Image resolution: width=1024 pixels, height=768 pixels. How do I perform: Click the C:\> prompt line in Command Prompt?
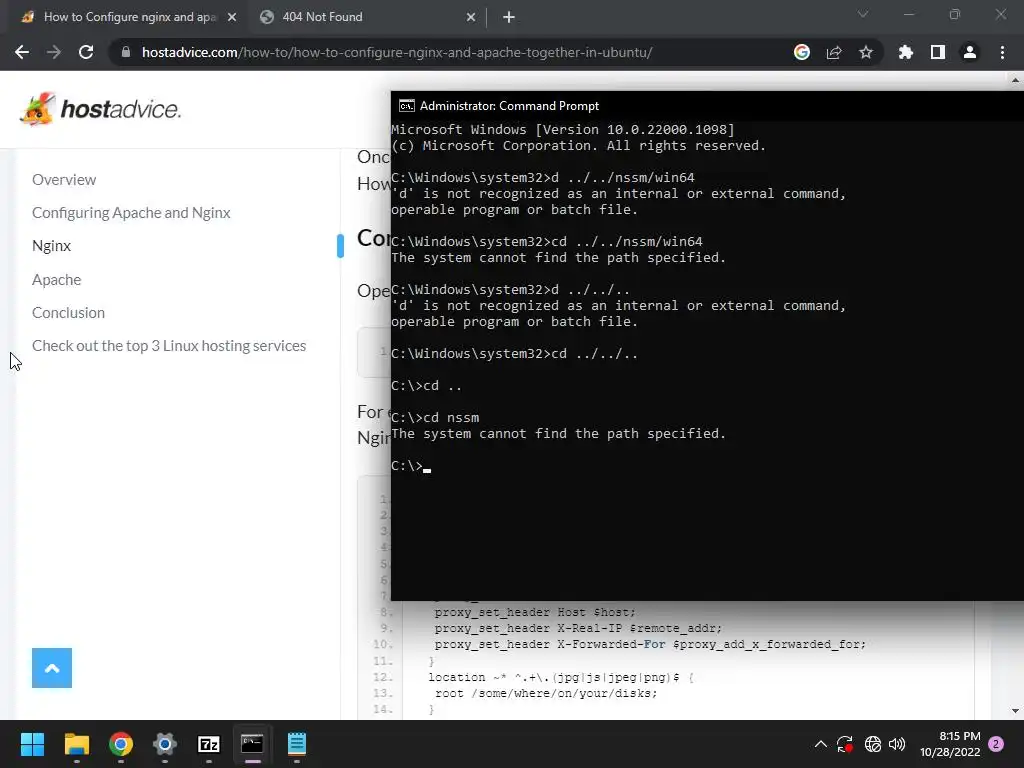click(x=411, y=466)
